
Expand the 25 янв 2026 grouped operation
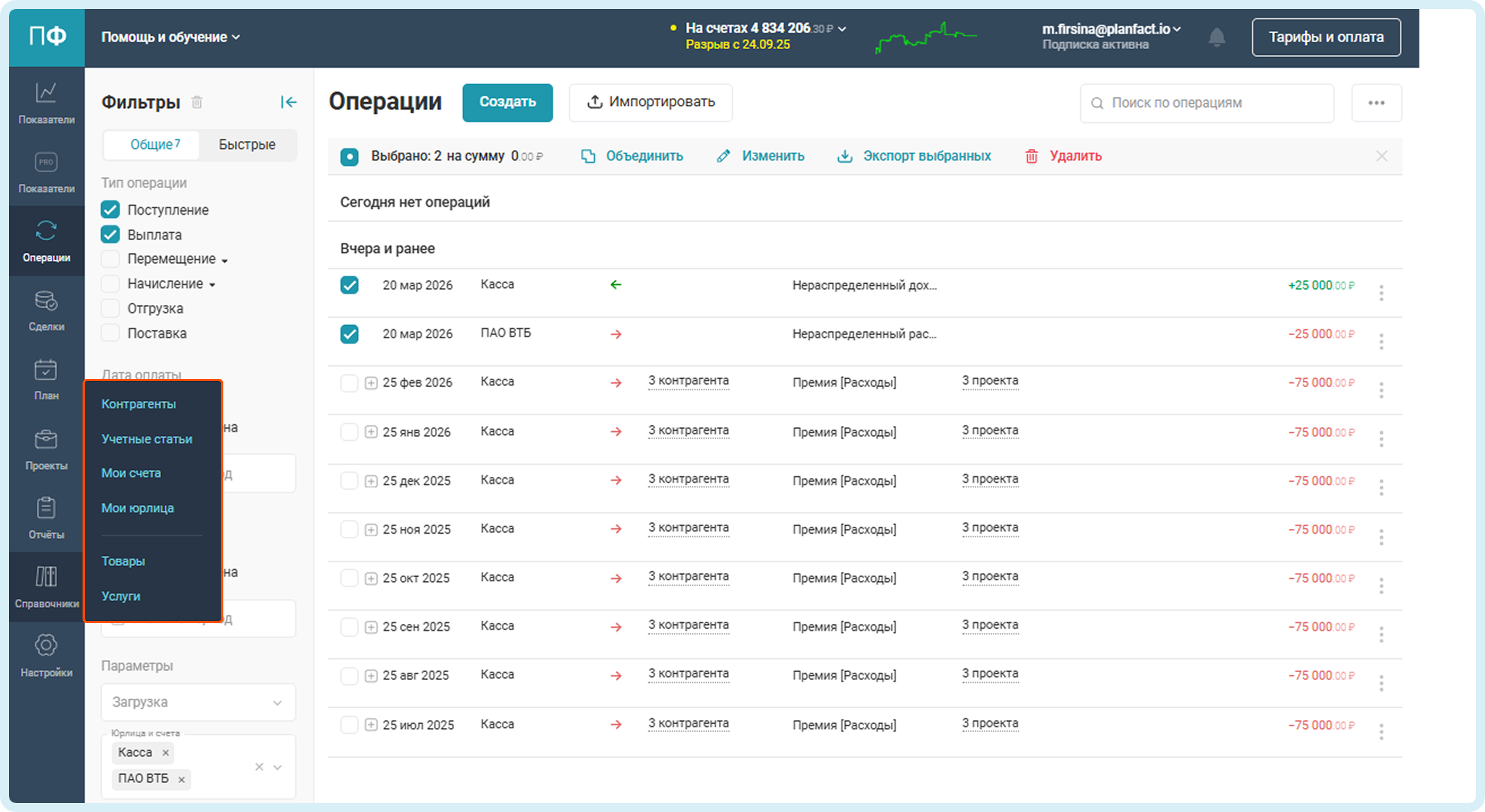click(371, 431)
